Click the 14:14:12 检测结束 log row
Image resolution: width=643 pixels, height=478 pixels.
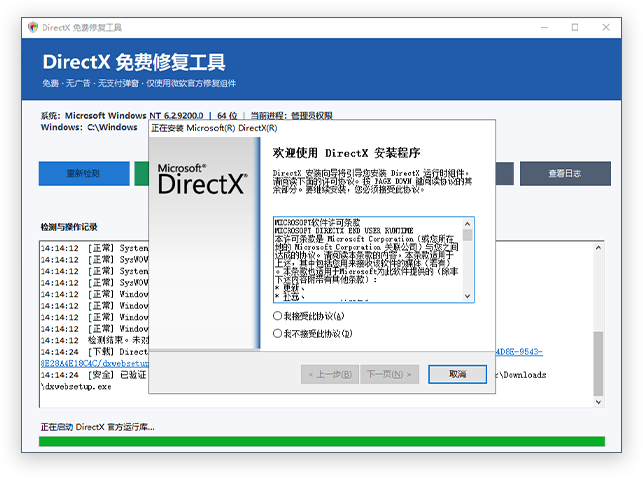click(x=94, y=340)
